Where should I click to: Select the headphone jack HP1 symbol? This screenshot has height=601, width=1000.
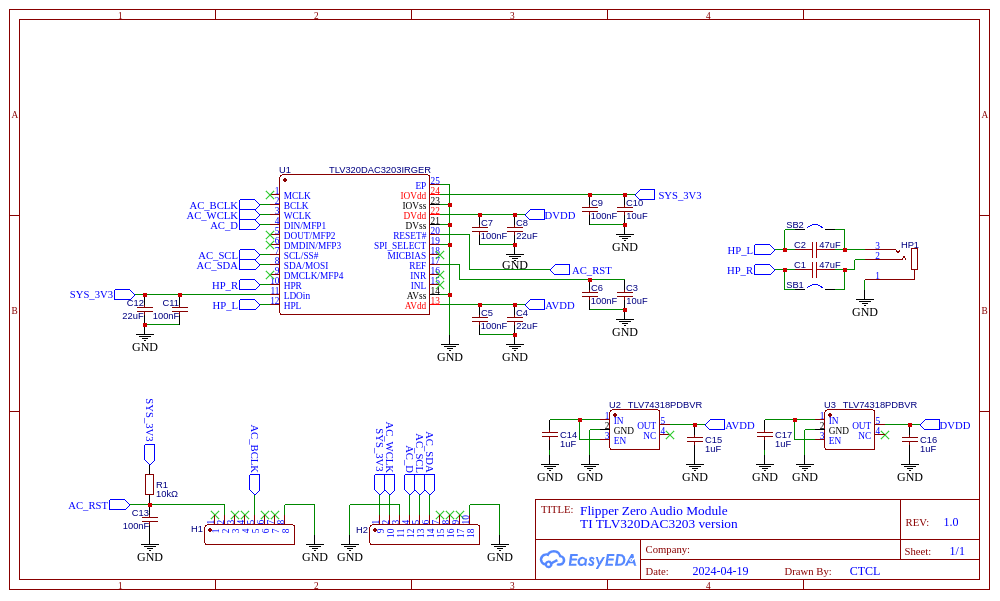pos(913,258)
